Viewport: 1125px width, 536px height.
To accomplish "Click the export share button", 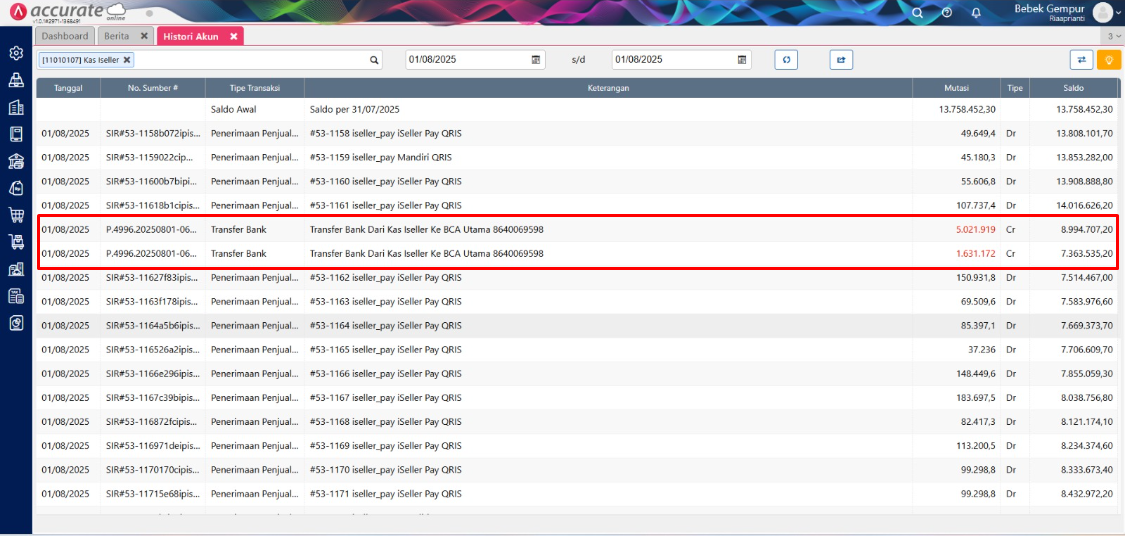I will tap(841, 60).
